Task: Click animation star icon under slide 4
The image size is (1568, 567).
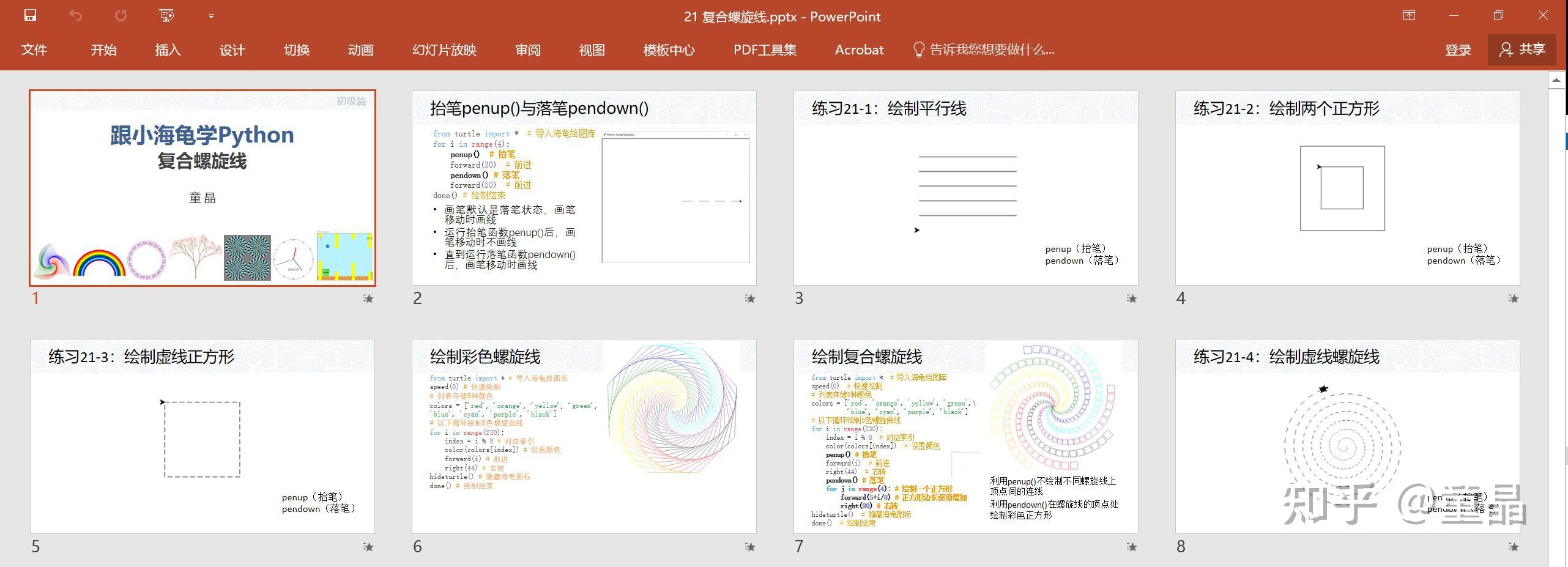Action: (x=1513, y=298)
